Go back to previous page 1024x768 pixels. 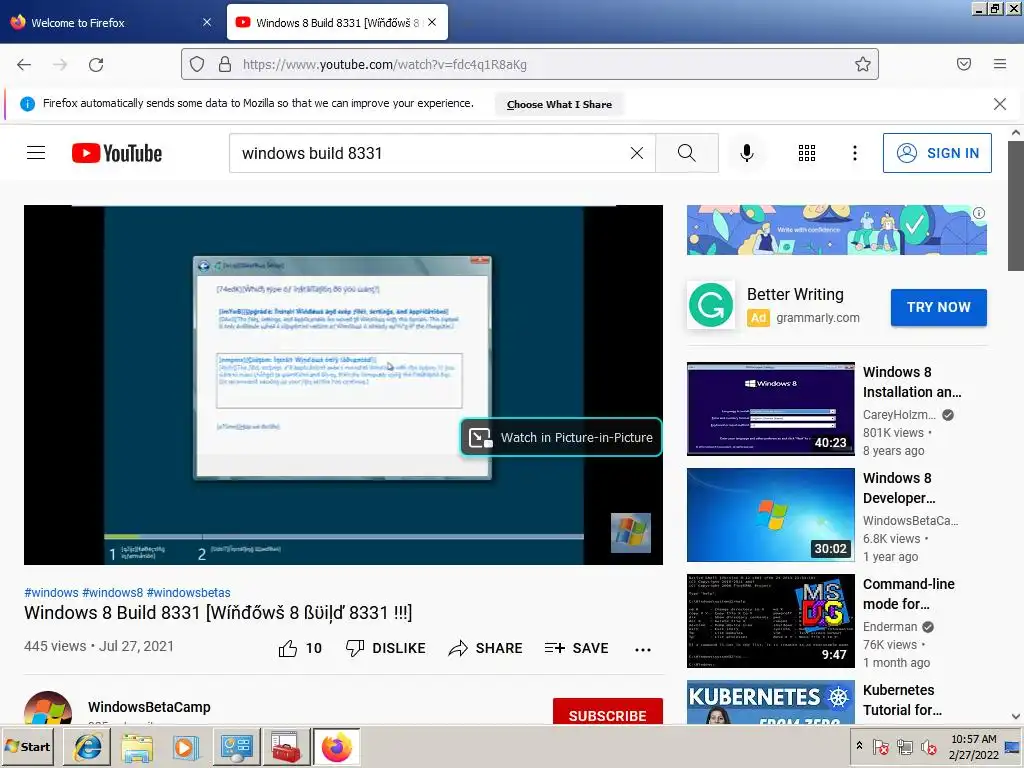coord(24,64)
